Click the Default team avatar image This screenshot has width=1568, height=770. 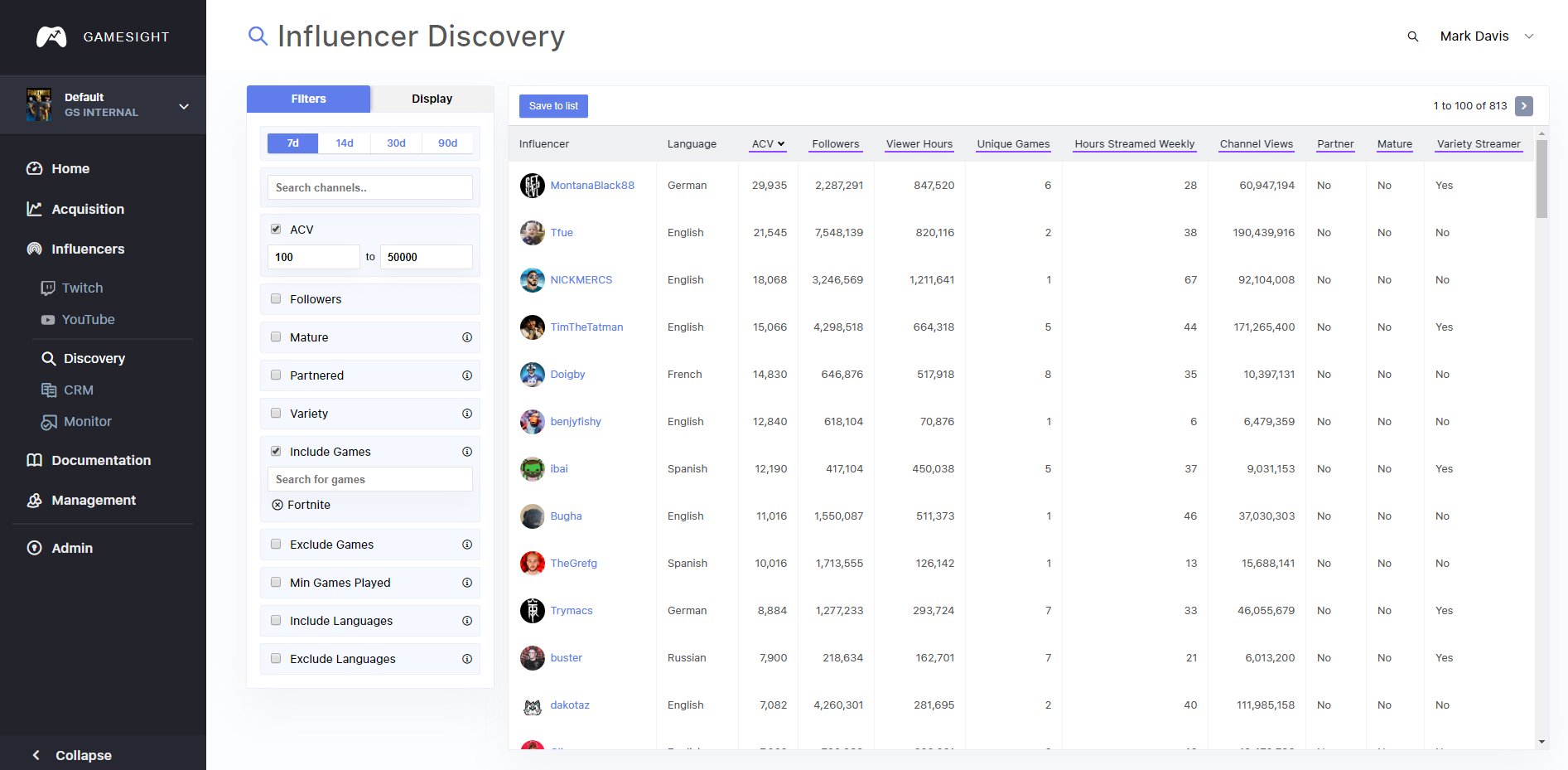tap(39, 104)
